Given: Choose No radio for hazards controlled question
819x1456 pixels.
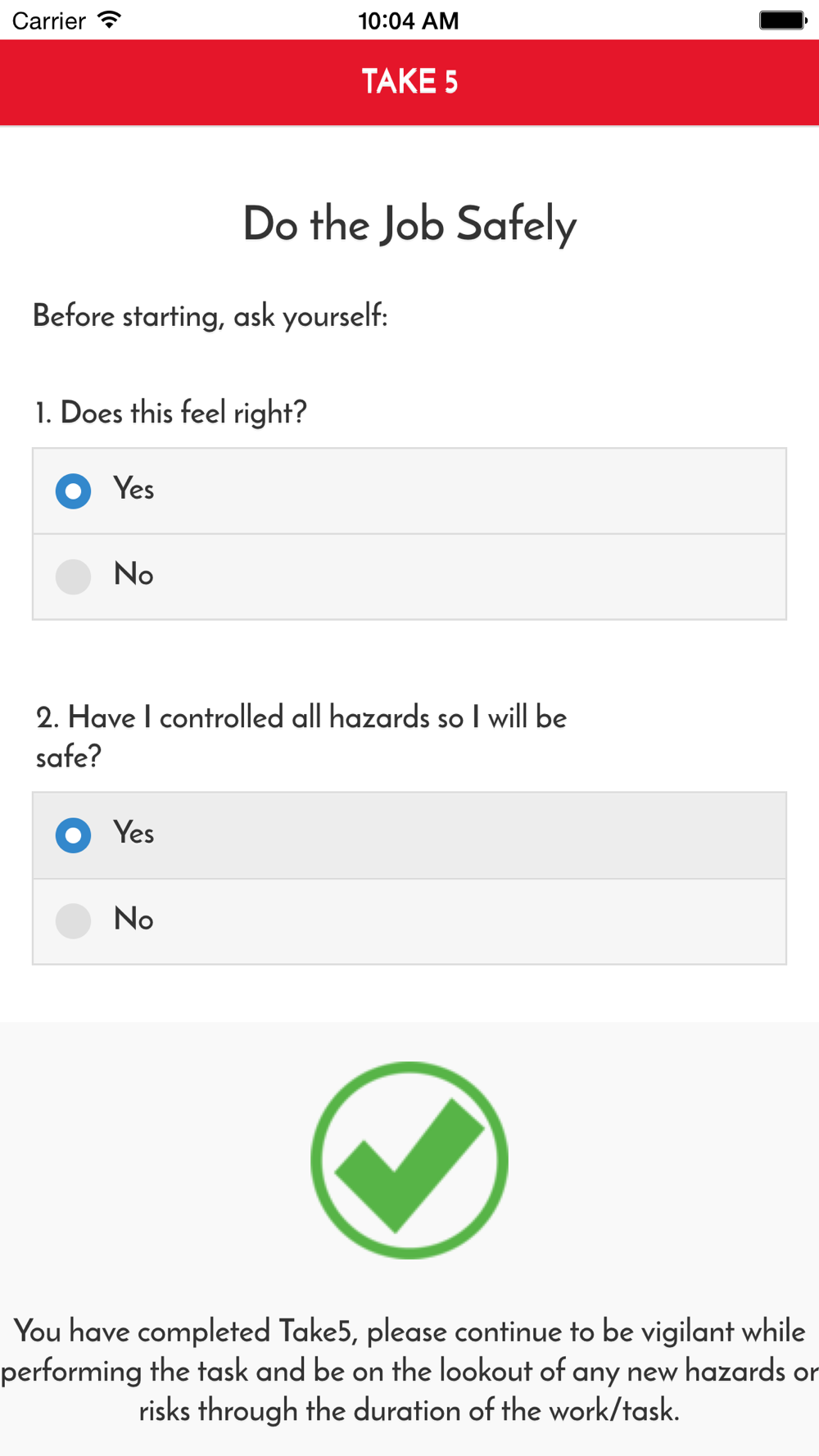Looking at the screenshot, I should coord(73,921).
